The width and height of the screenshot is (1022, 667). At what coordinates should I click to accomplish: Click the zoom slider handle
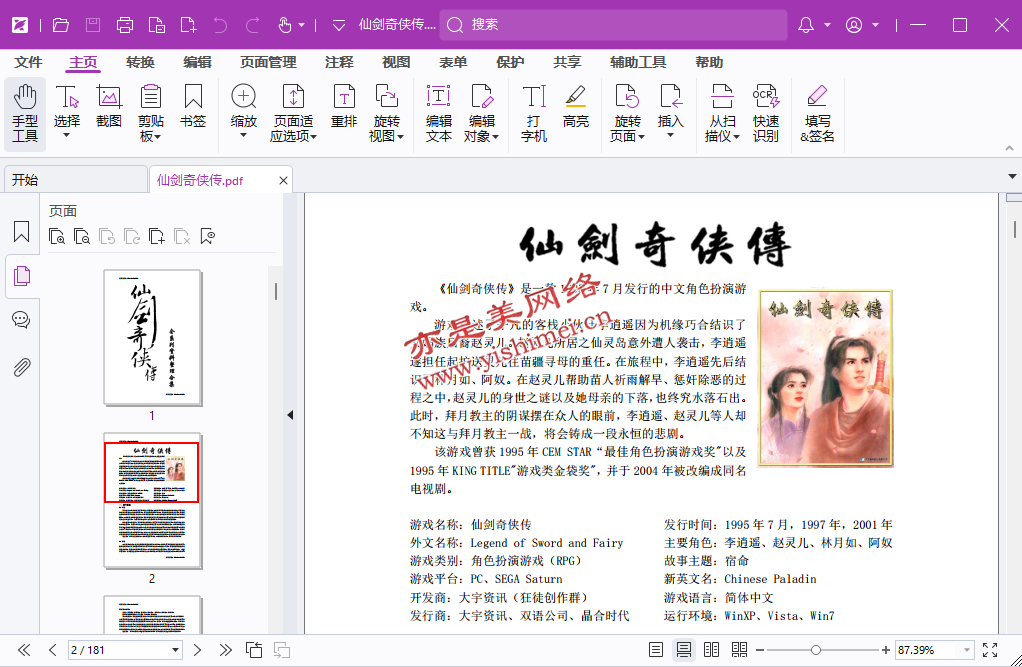click(x=815, y=650)
